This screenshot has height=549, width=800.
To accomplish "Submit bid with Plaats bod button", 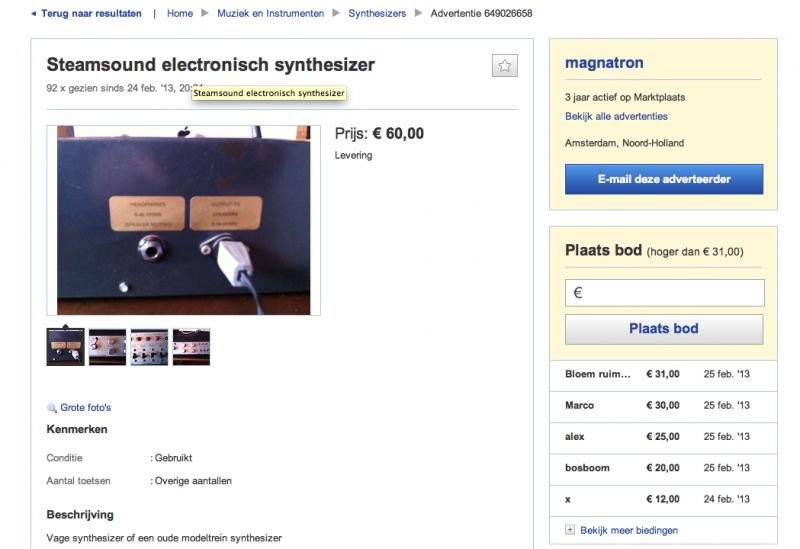I will [x=664, y=329].
